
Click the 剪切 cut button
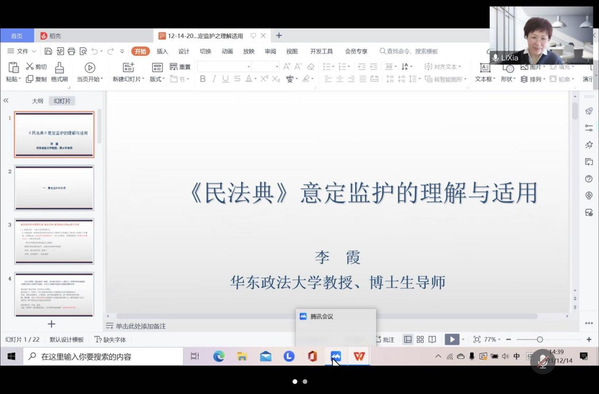[x=36, y=66]
